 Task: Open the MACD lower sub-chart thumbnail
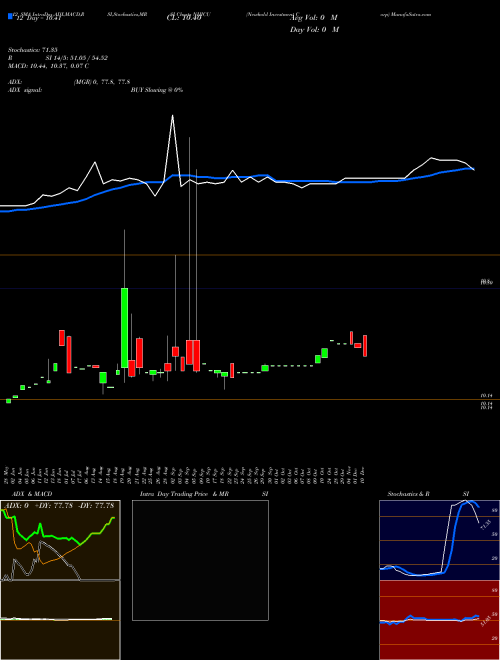click(x=60, y=620)
